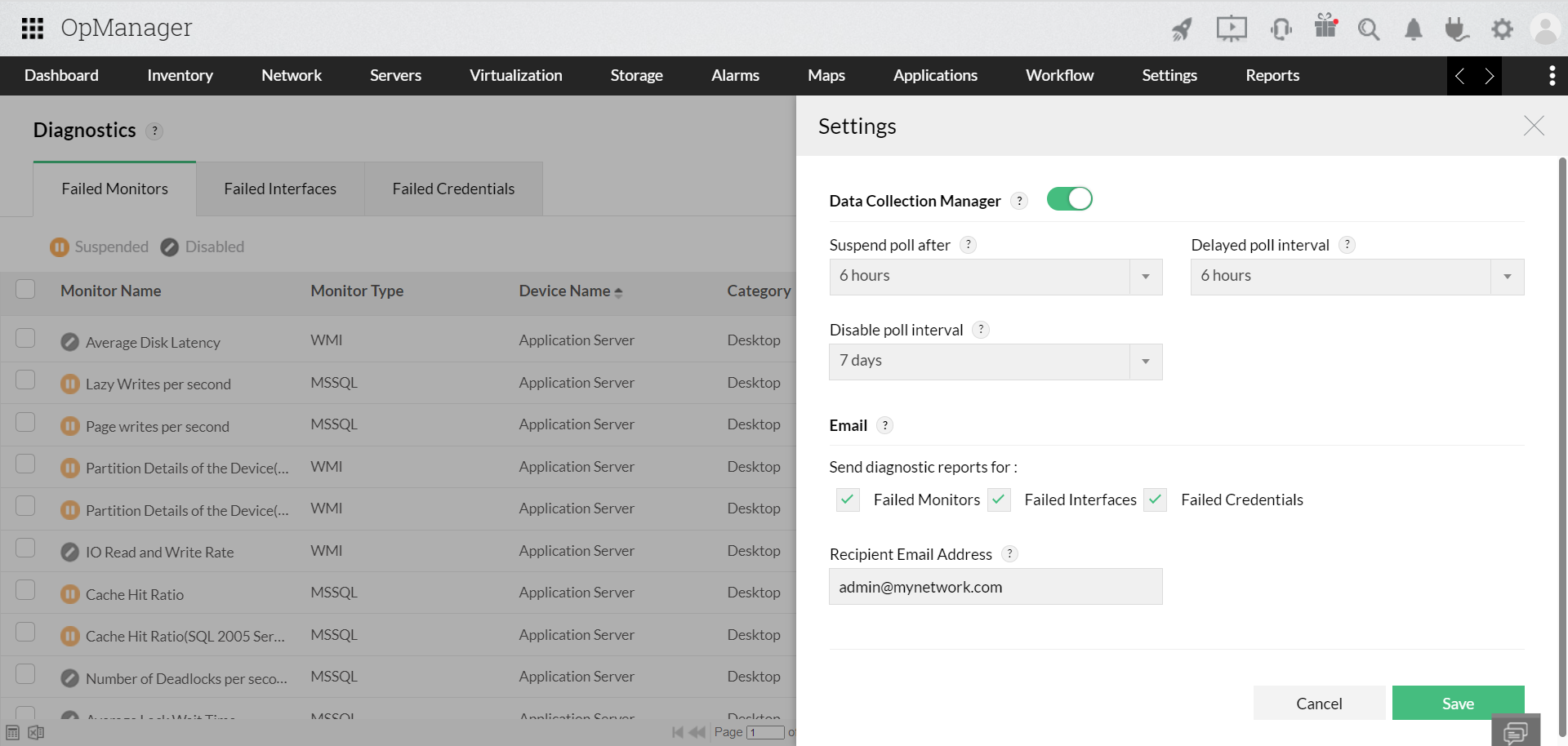Open the gift box announcements icon
Viewport: 1568px width, 746px height.
click(x=1325, y=27)
